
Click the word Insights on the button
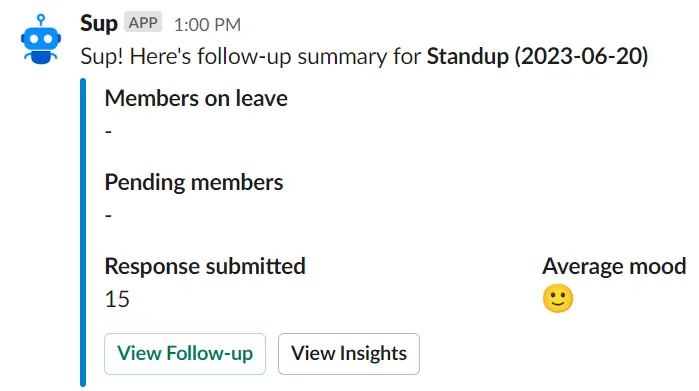pyautogui.click(x=373, y=354)
